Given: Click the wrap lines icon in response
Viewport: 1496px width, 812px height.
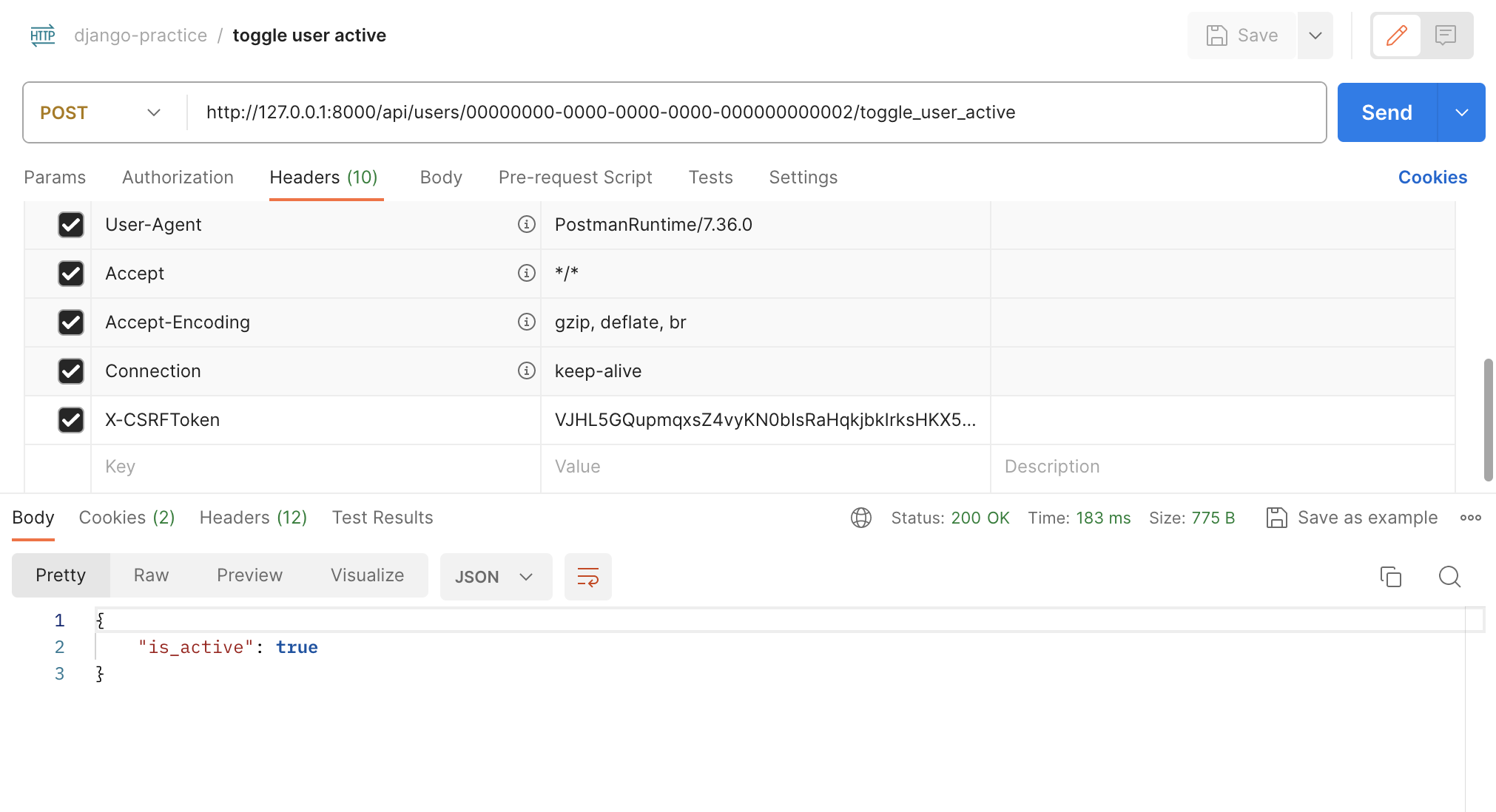Looking at the screenshot, I should pos(587,577).
